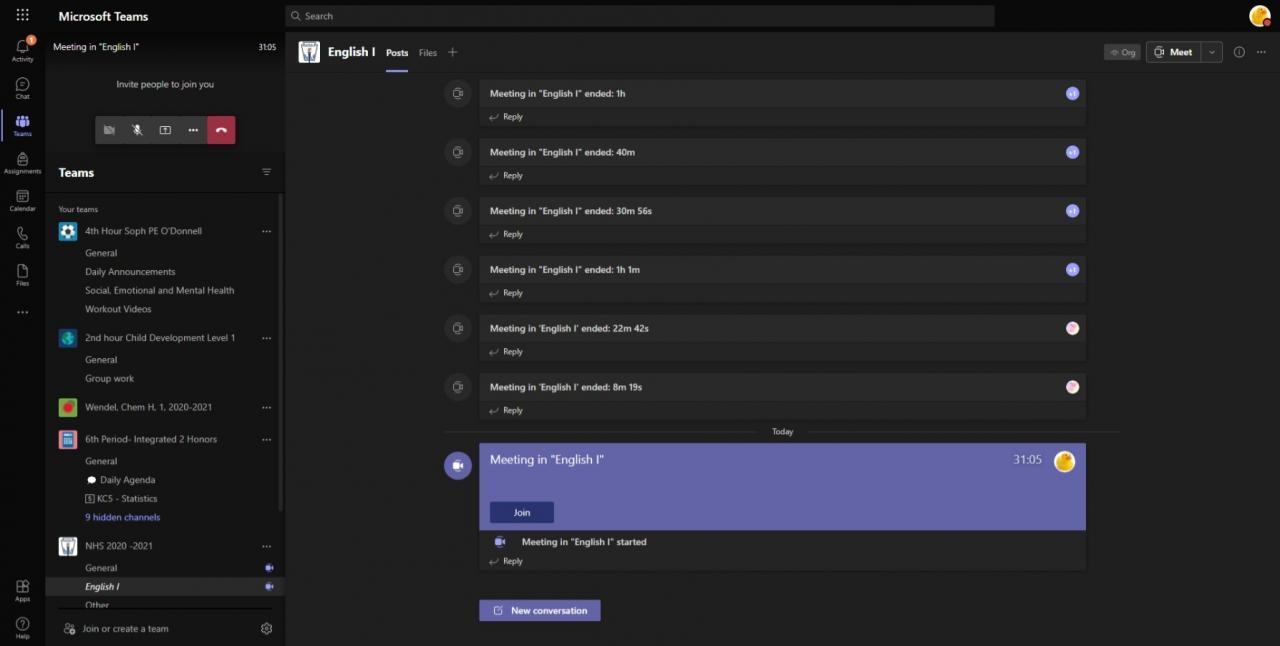Toggle microphone mute in mini meeting controls

(x=137, y=130)
